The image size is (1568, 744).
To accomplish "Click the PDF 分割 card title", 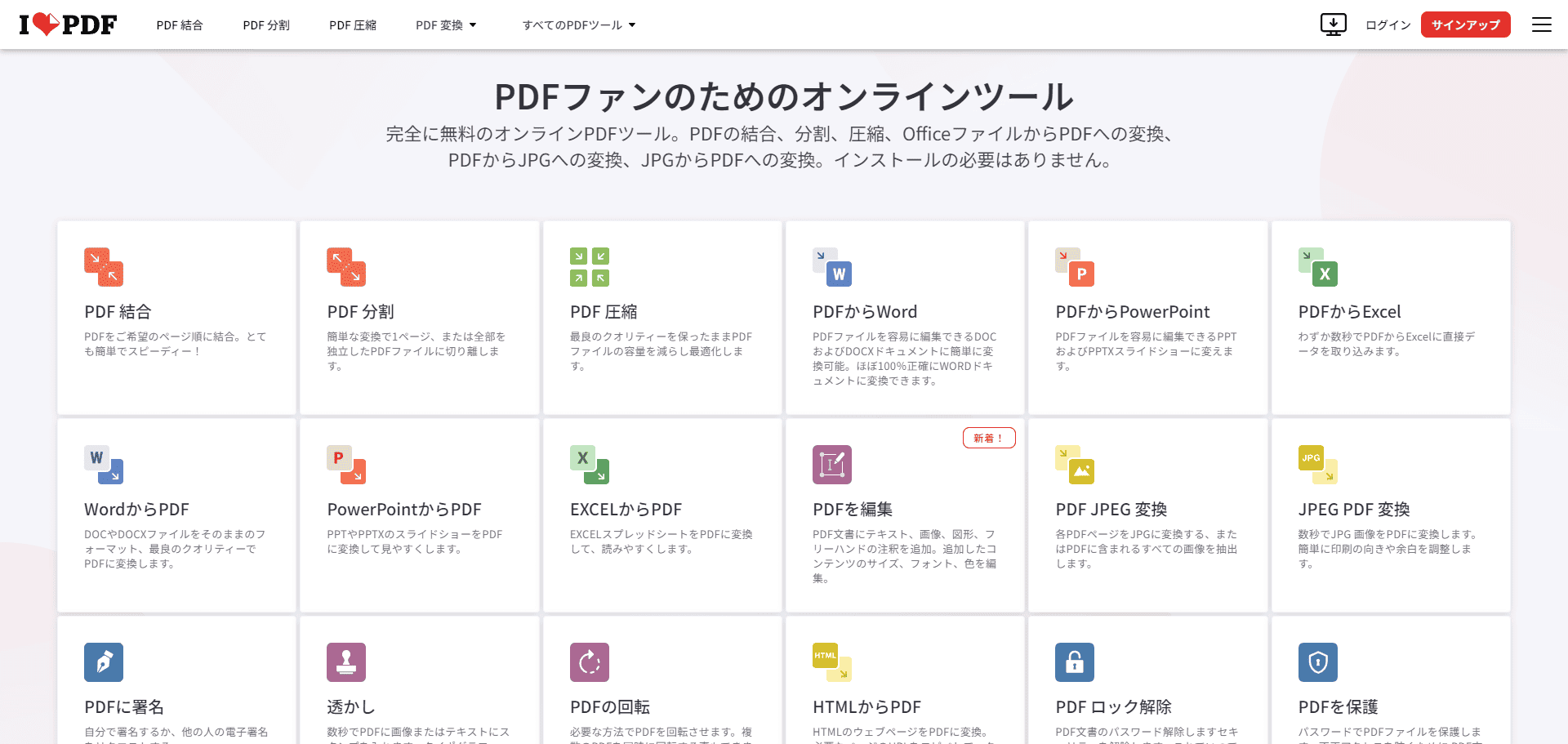I will (361, 312).
